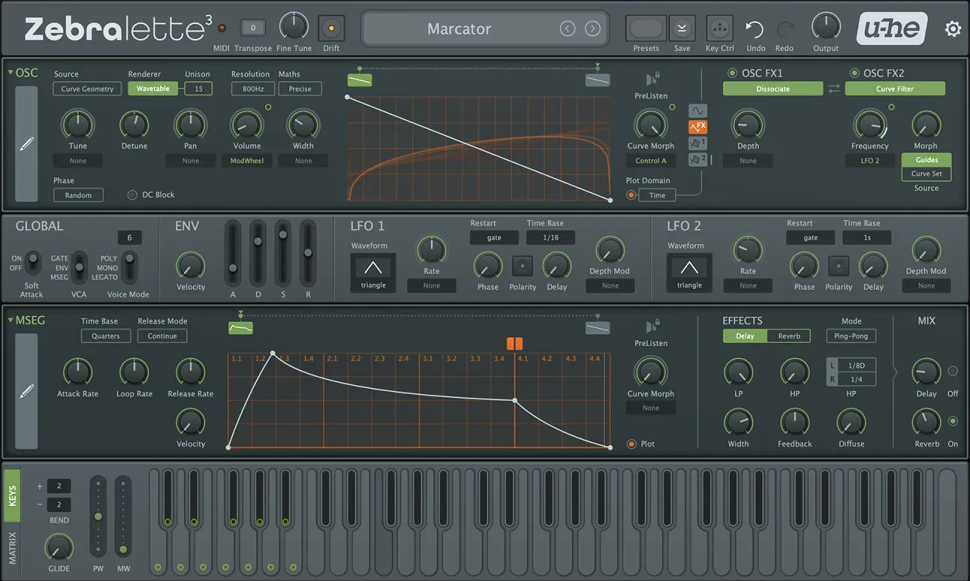Screen dimensions: 970x581
Task: Click the Marcator preset name display
Action: pyautogui.click(x=459, y=29)
